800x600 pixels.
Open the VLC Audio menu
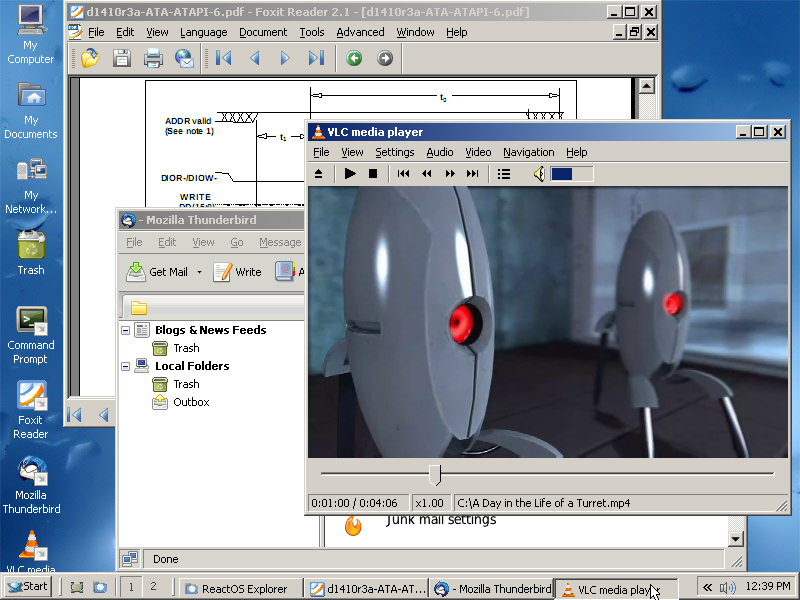point(439,152)
